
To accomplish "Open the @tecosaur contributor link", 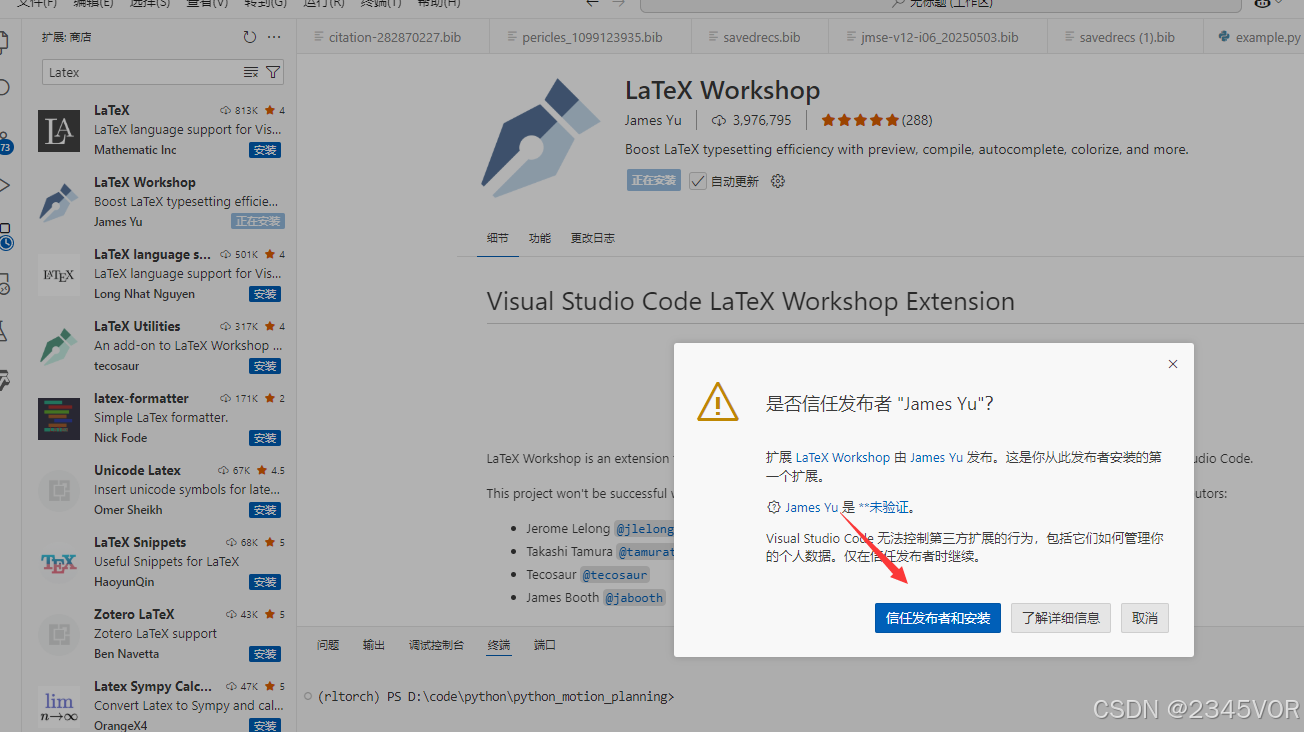I will point(616,575).
